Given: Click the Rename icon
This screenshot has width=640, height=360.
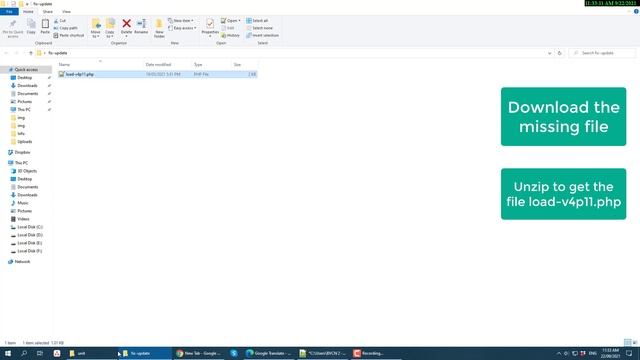Looking at the screenshot, I should click(141, 27).
